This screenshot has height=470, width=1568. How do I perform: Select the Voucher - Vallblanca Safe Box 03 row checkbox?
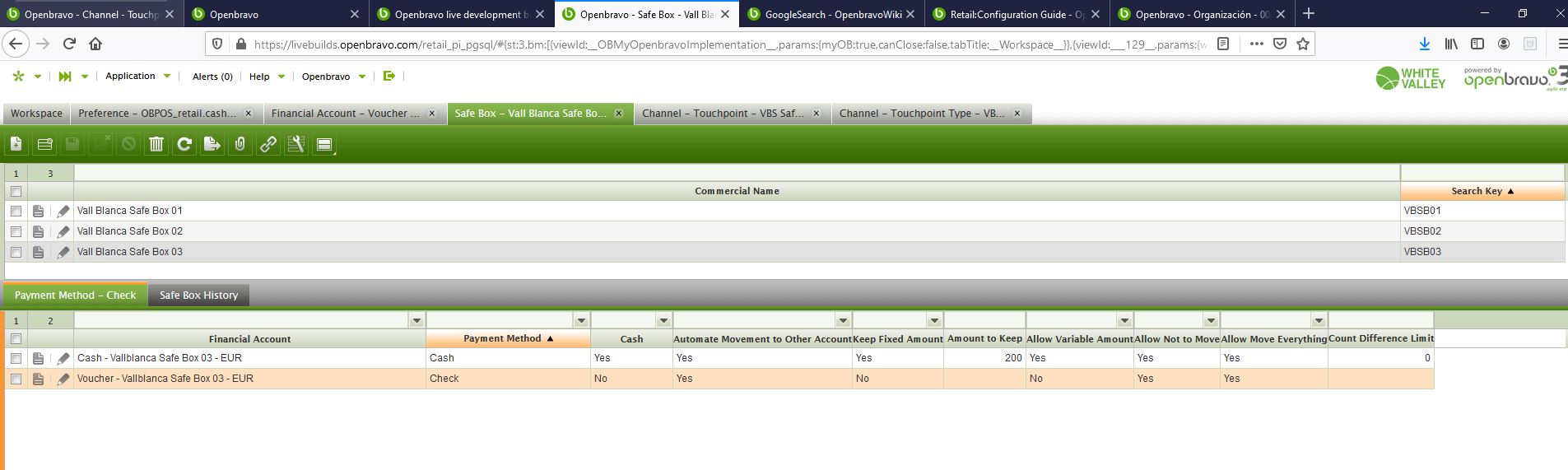tap(16, 379)
